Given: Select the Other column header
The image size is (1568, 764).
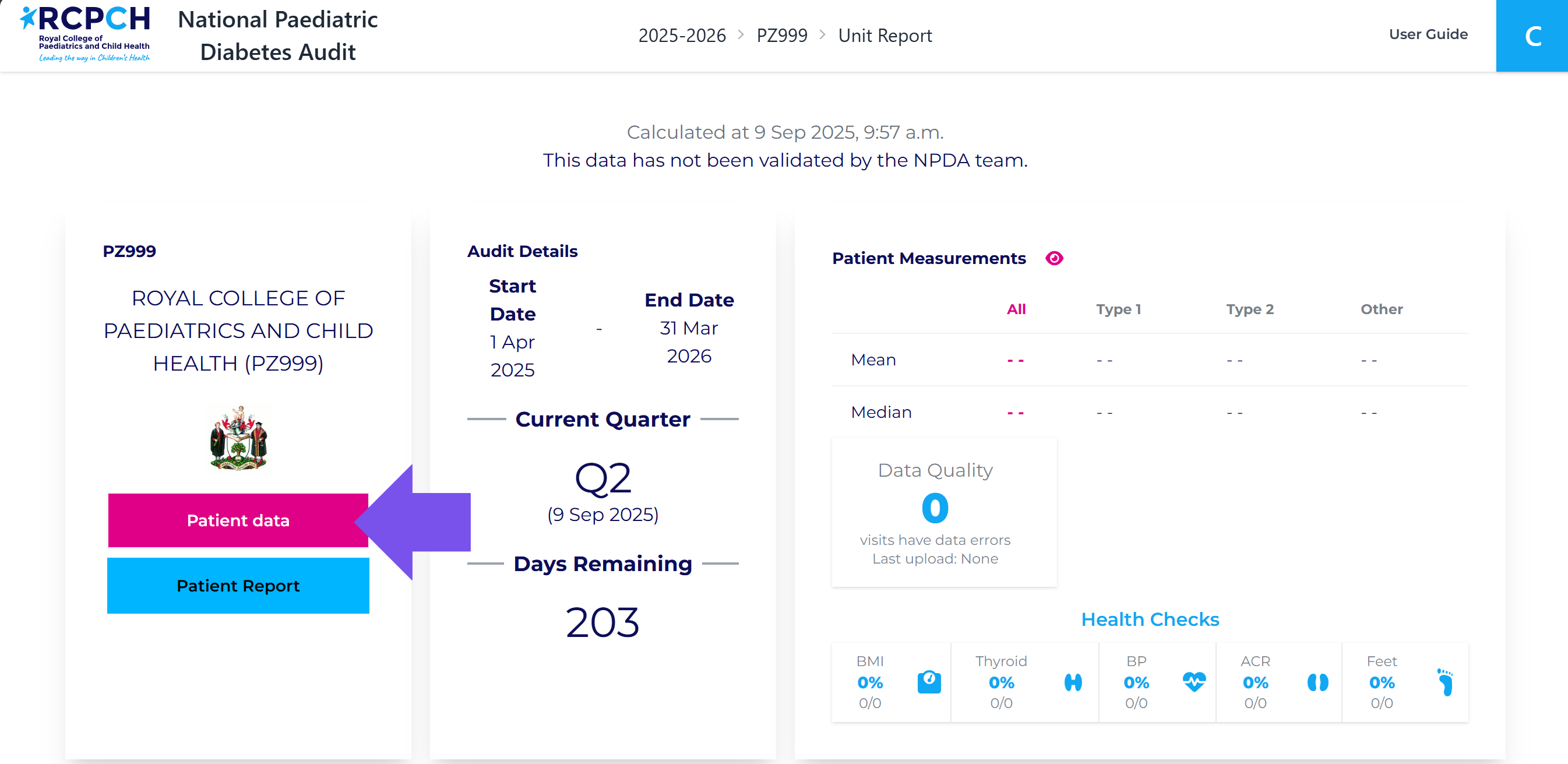Looking at the screenshot, I should pyautogui.click(x=1381, y=309).
